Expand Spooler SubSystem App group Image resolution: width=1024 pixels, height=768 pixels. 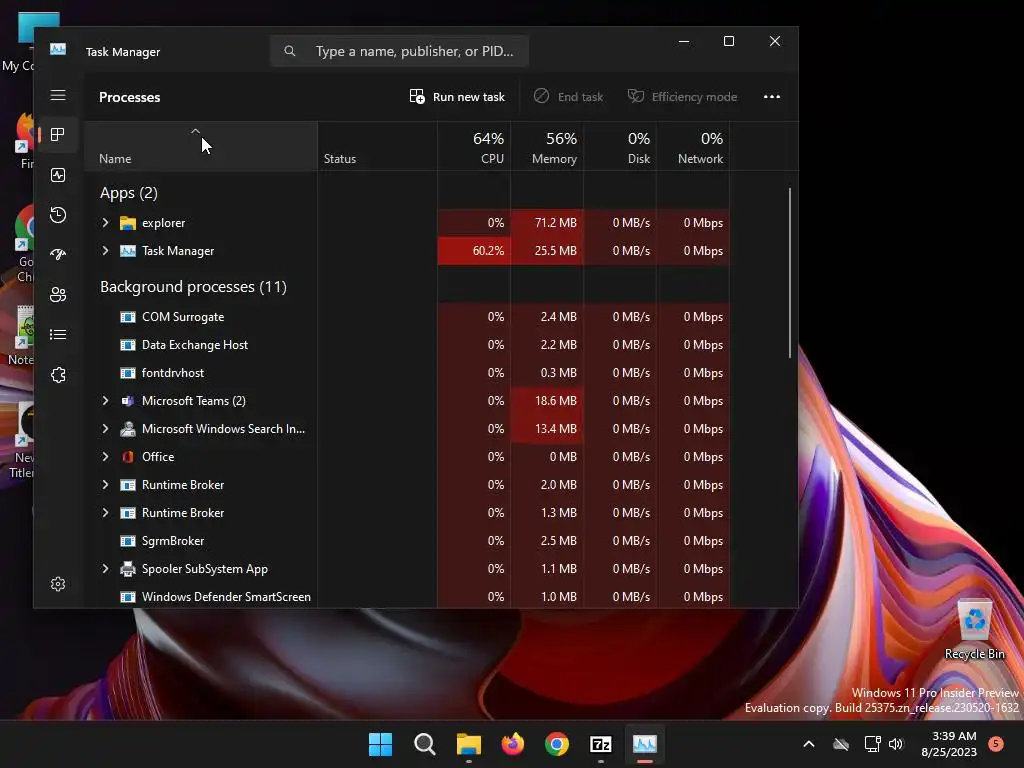105,569
